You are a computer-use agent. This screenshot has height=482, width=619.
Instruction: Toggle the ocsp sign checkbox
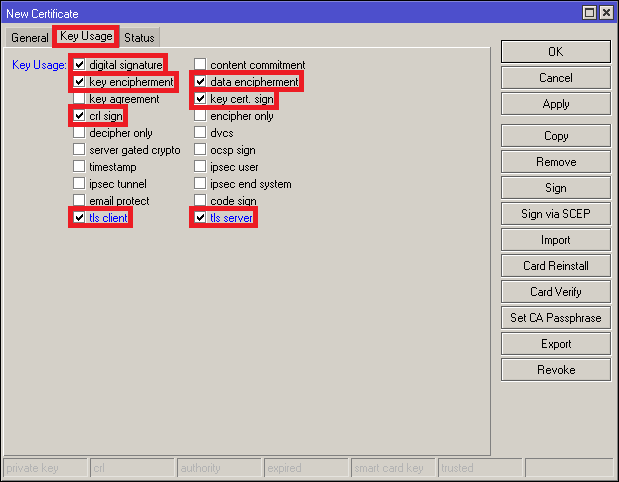[201, 150]
